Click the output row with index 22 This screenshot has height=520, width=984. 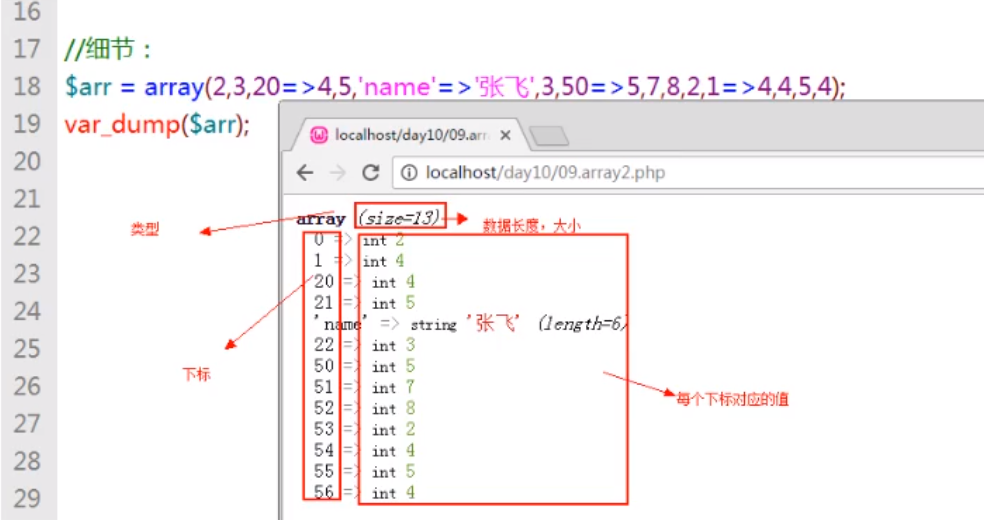tap(364, 346)
